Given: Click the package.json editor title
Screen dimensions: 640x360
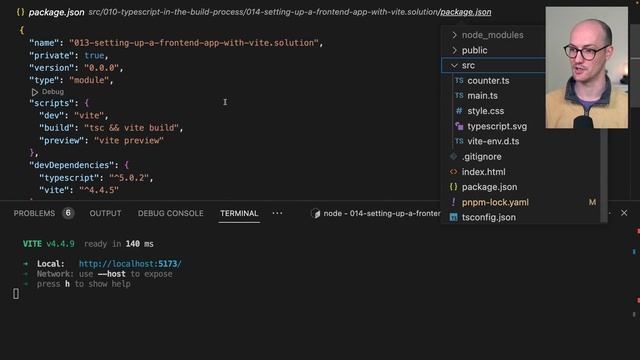Looking at the screenshot, I should coord(56,12).
